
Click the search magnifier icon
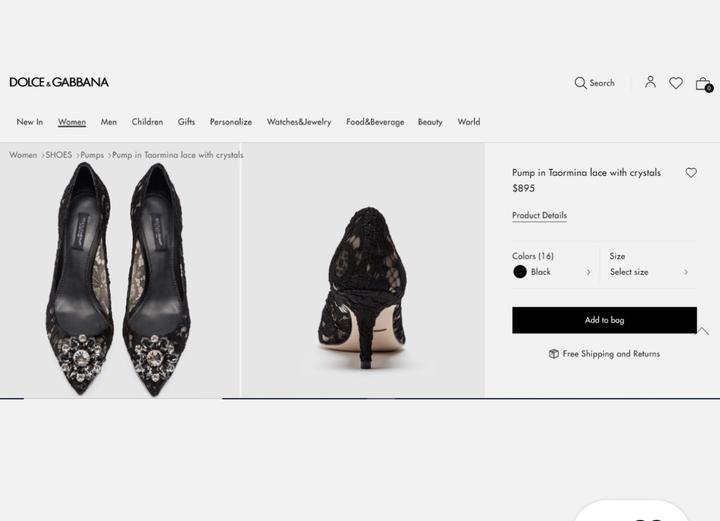[580, 83]
